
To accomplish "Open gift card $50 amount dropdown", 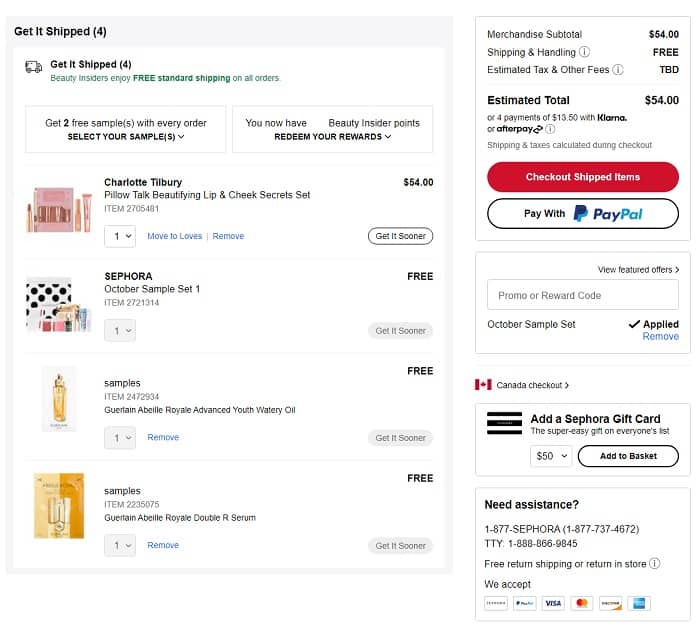I will [550, 456].
